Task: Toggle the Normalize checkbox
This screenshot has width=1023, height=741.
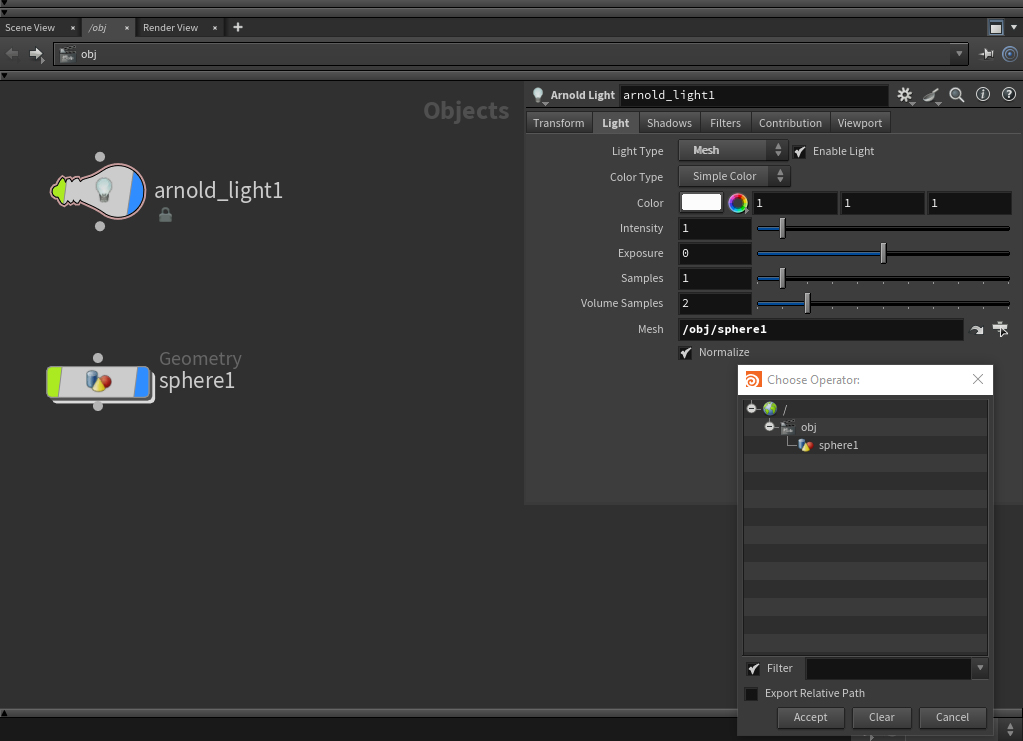Action: (686, 353)
